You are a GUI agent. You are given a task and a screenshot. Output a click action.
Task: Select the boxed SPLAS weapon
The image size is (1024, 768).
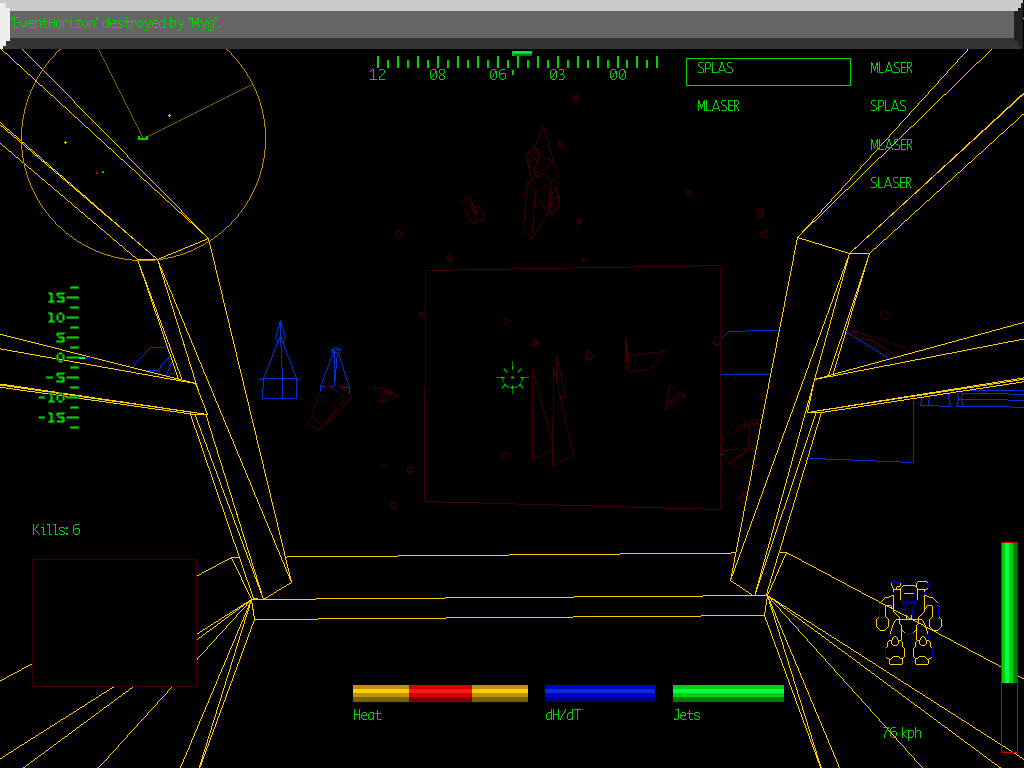768,71
